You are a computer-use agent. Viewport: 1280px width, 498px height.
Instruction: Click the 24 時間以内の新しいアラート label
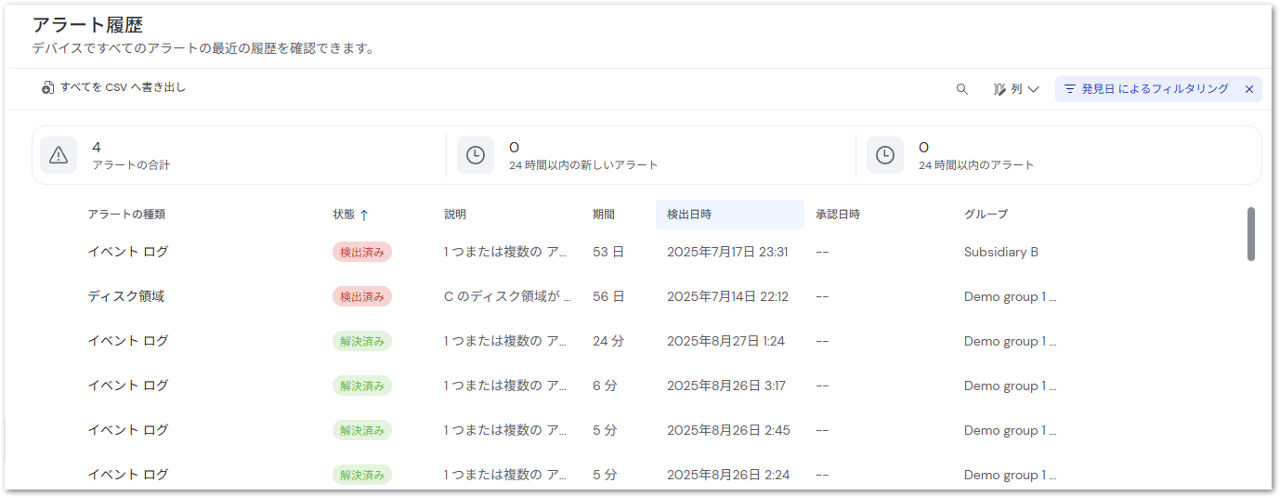click(x=583, y=165)
